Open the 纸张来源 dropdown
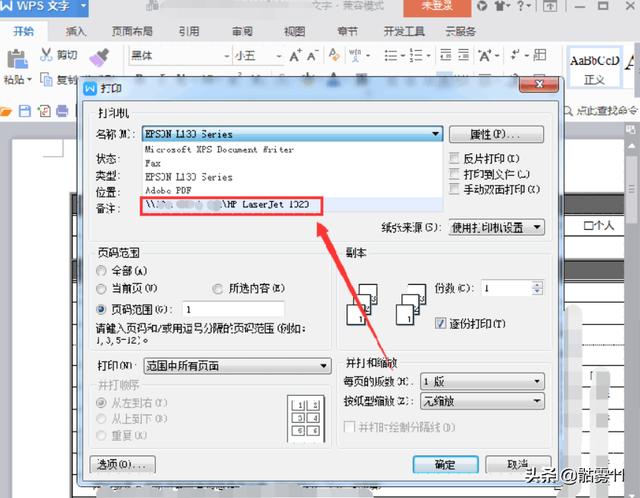This screenshot has height=498, width=640. tap(497, 227)
